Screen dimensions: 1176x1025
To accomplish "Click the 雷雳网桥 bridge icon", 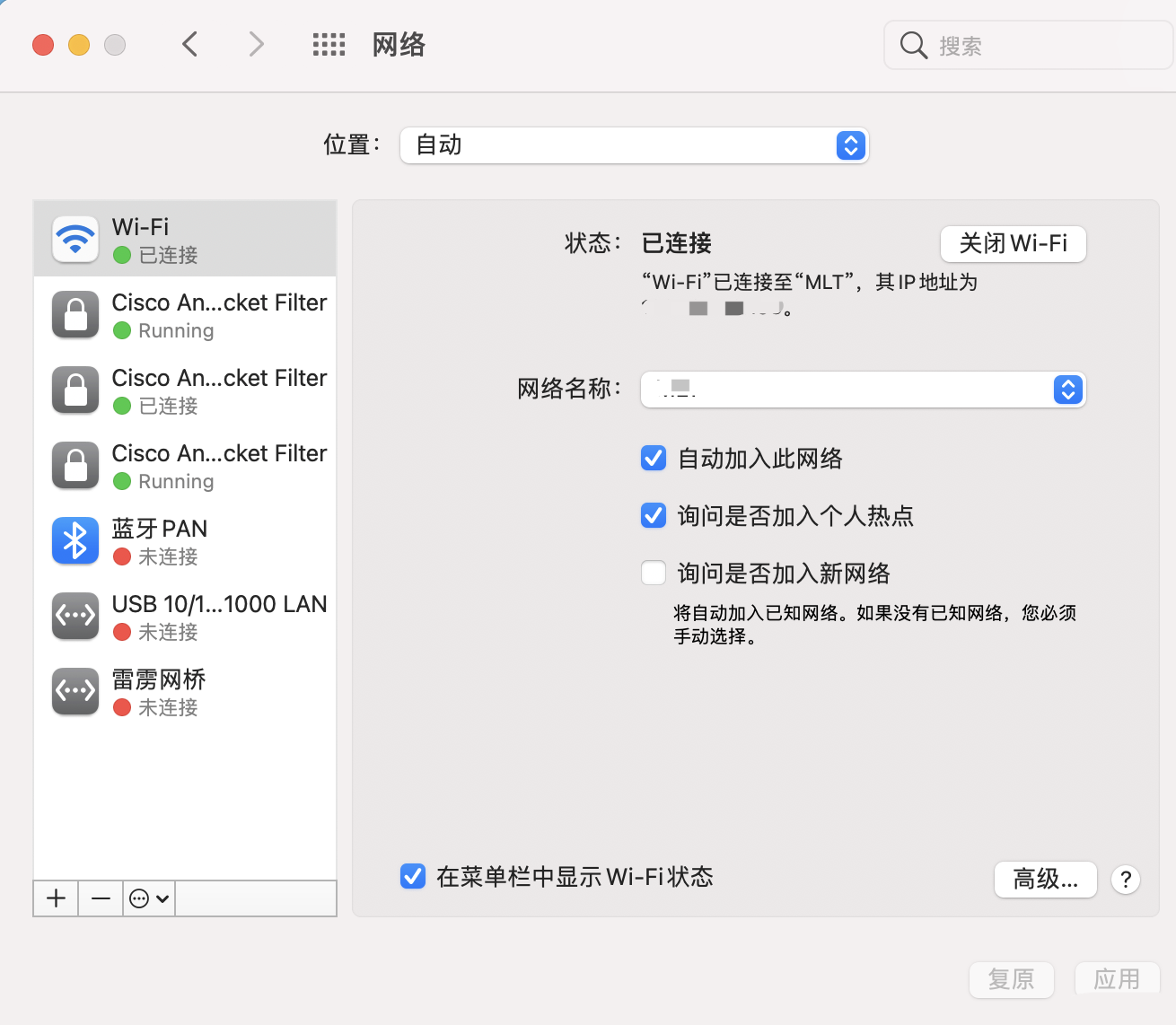I will coord(75,691).
